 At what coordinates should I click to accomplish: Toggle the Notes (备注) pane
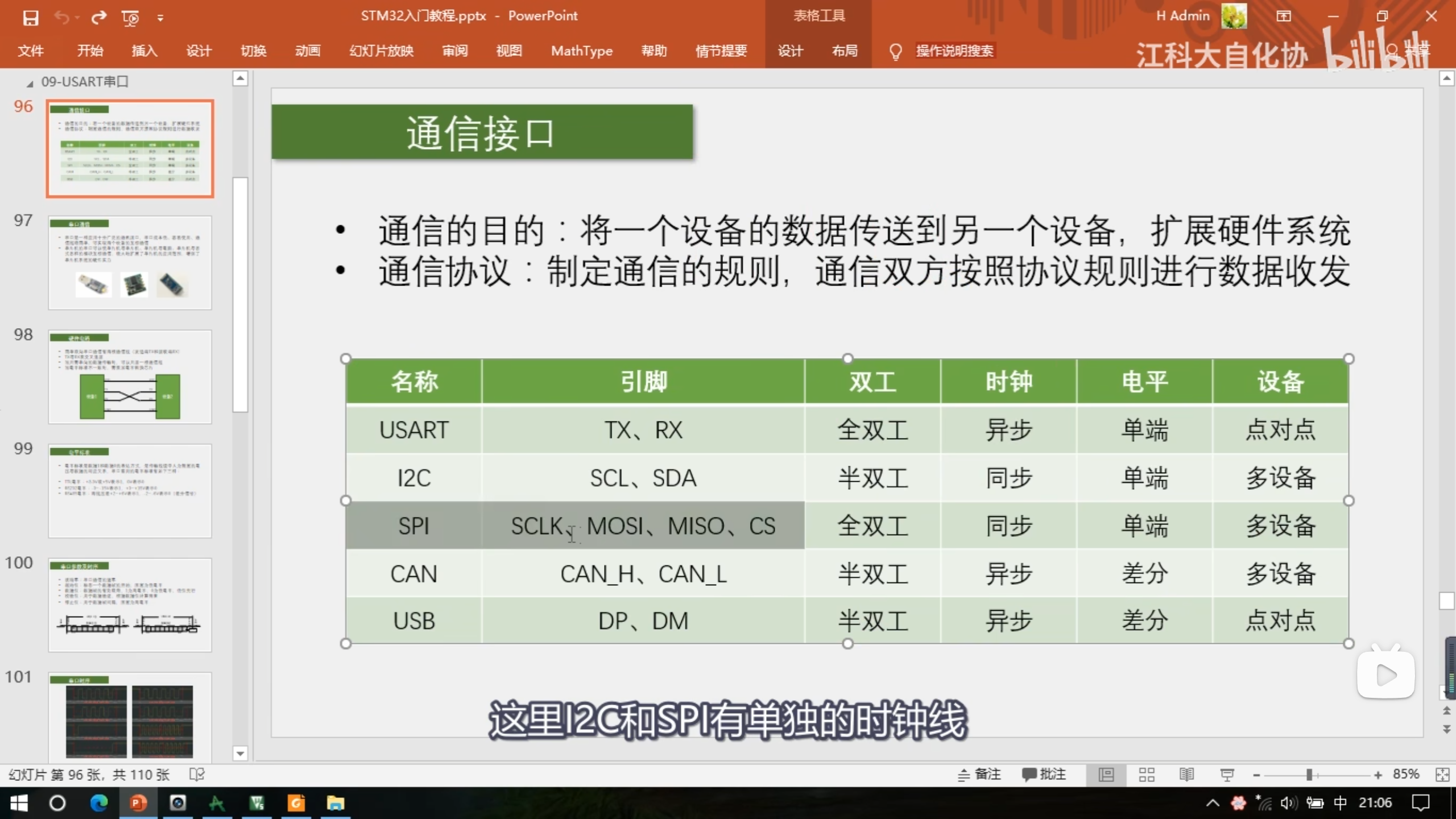click(x=979, y=775)
